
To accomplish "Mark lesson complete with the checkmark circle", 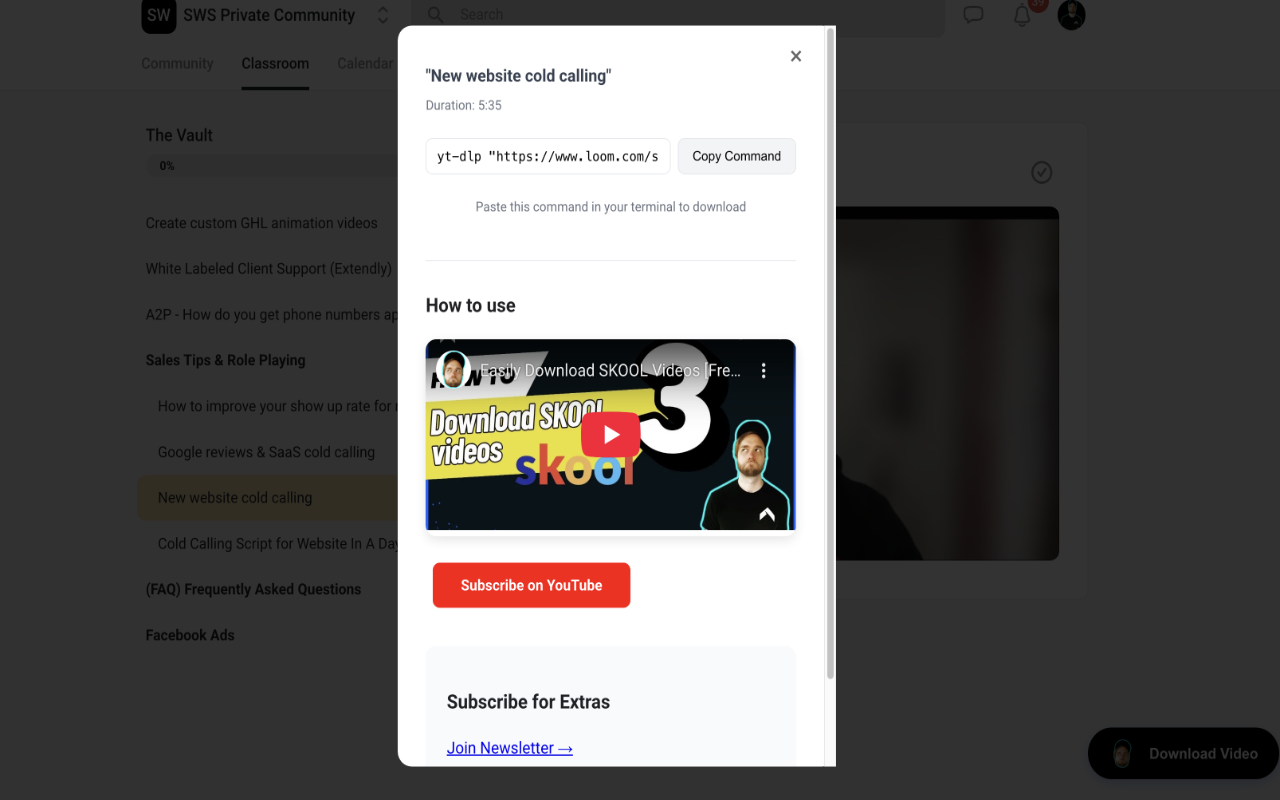I will pyautogui.click(x=1041, y=173).
